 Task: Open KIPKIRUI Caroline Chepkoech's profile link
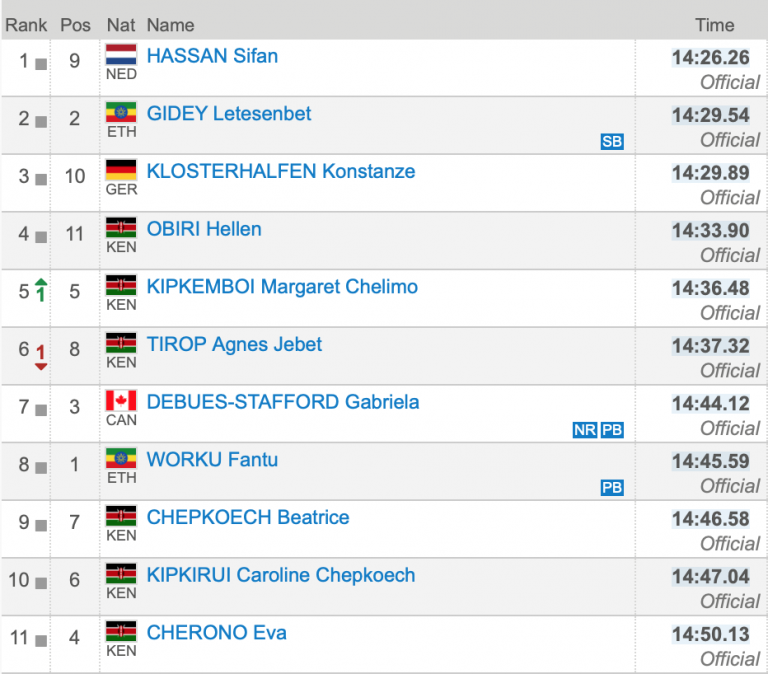pos(280,575)
